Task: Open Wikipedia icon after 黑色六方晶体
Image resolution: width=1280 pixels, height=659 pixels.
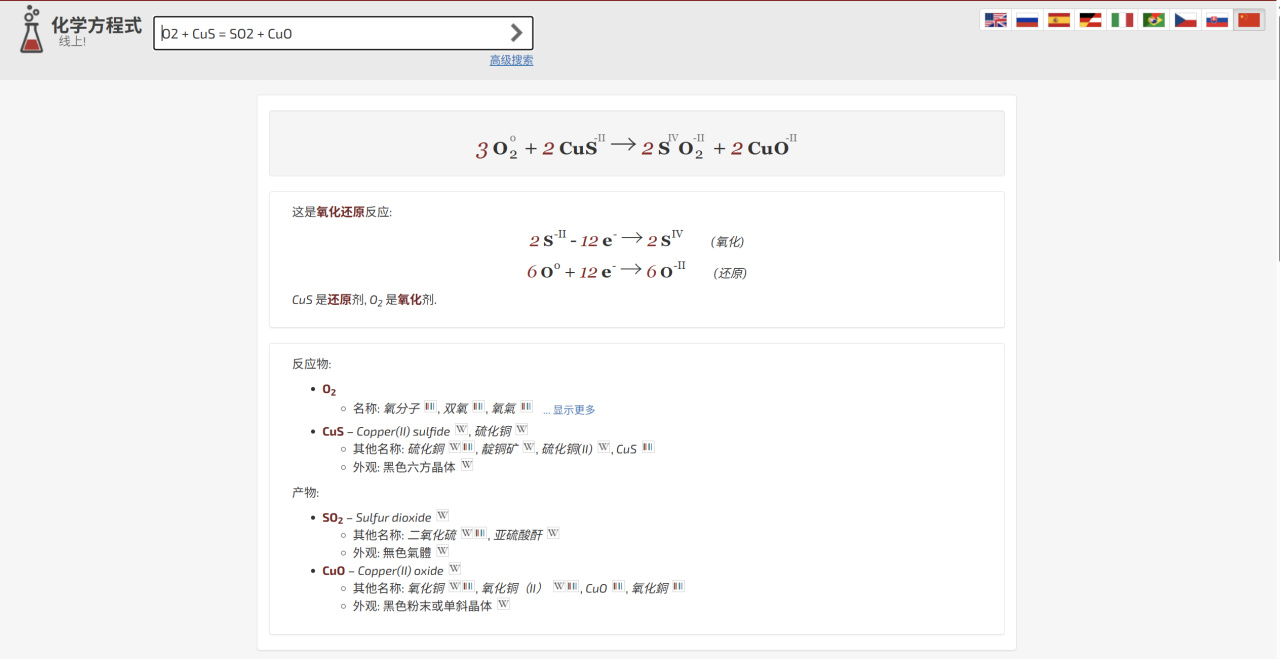Action: (467, 465)
